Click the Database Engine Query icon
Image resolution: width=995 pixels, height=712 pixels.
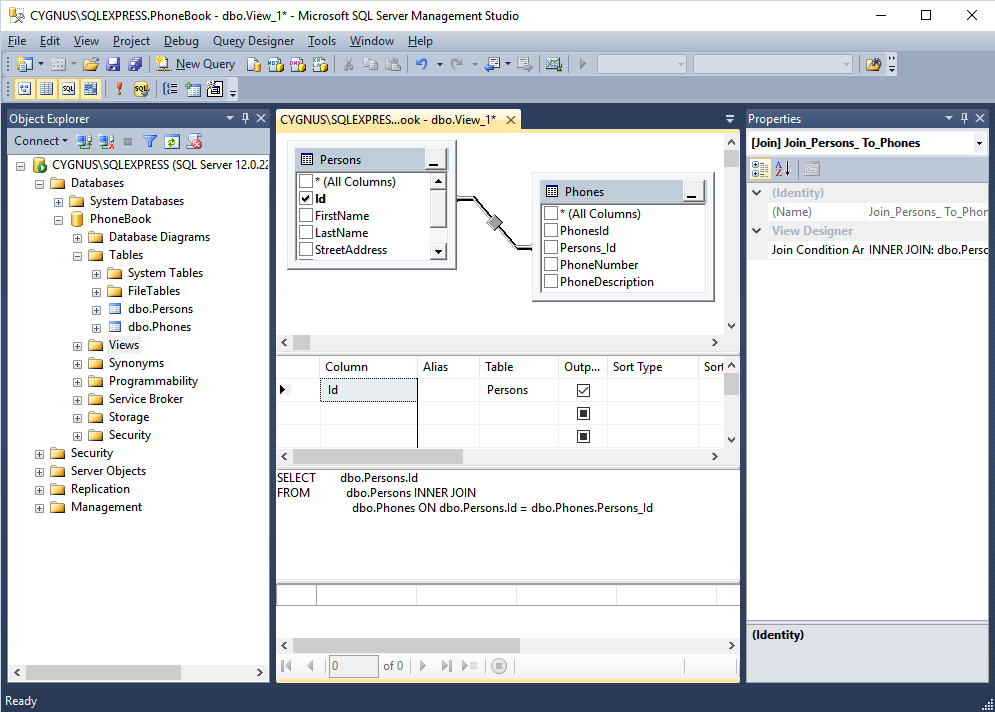click(254, 64)
